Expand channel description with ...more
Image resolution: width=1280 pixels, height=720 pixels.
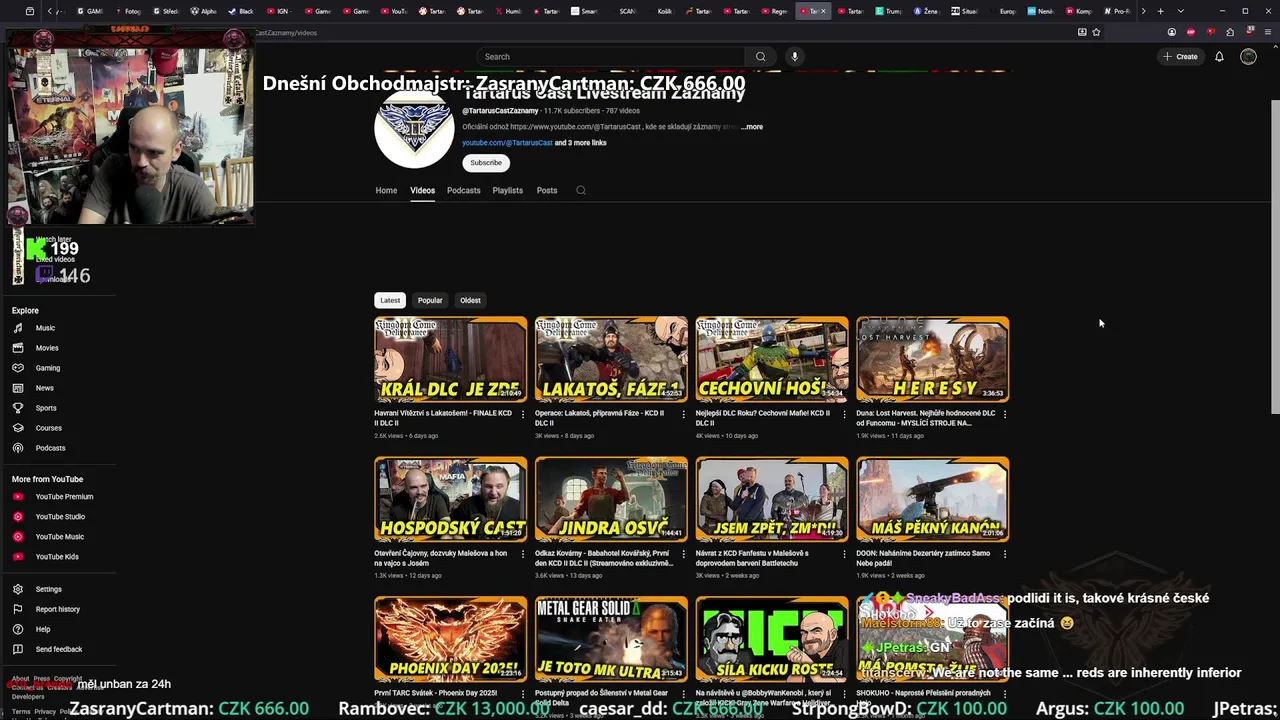[752, 127]
